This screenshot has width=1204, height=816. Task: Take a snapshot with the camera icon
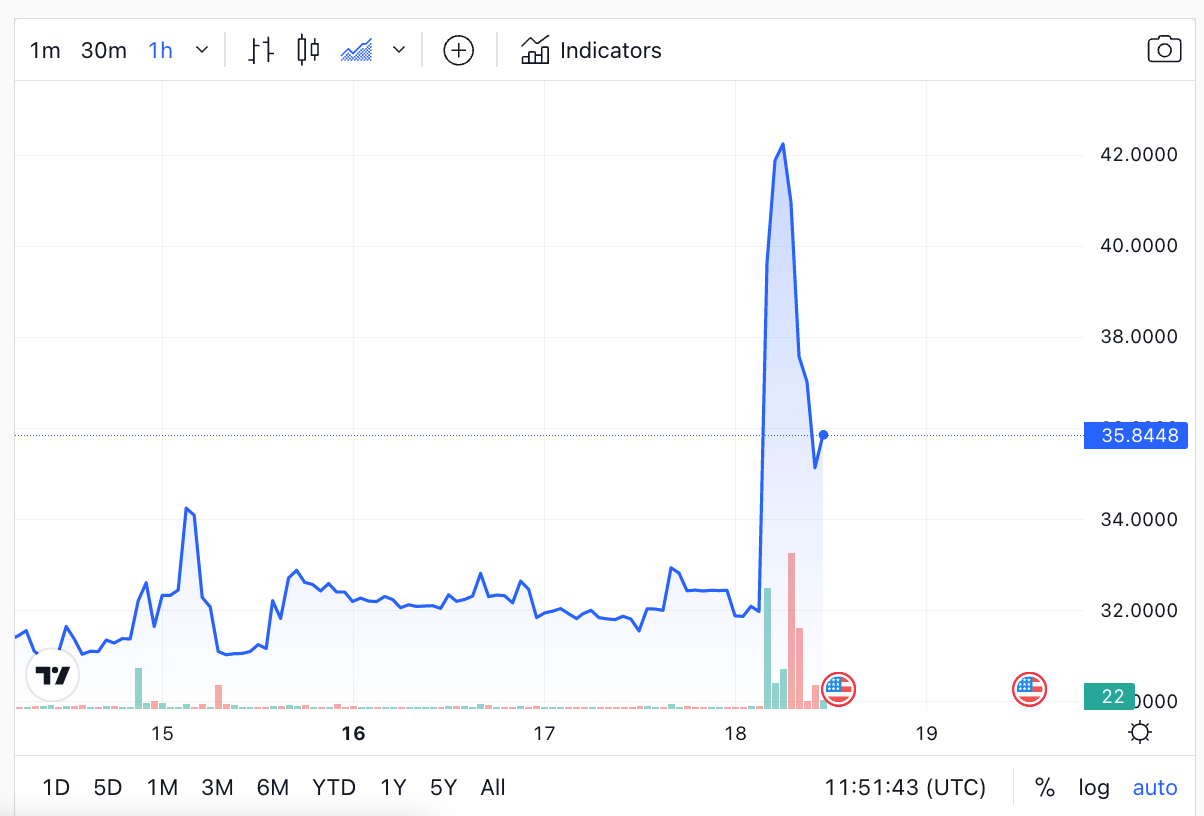[x=1164, y=50]
